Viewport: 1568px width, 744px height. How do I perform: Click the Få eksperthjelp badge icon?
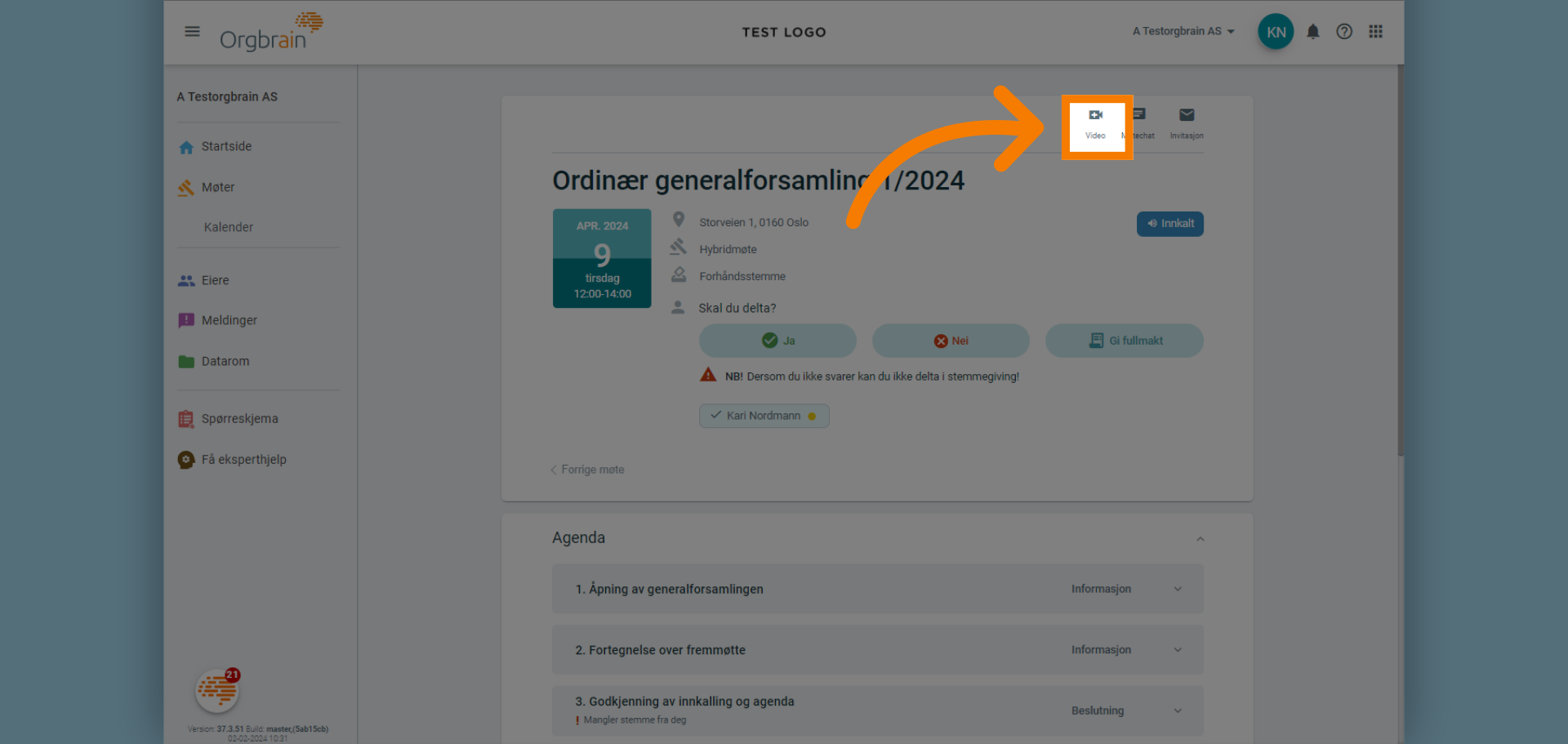pyautogui.click(x=186, y=460)
